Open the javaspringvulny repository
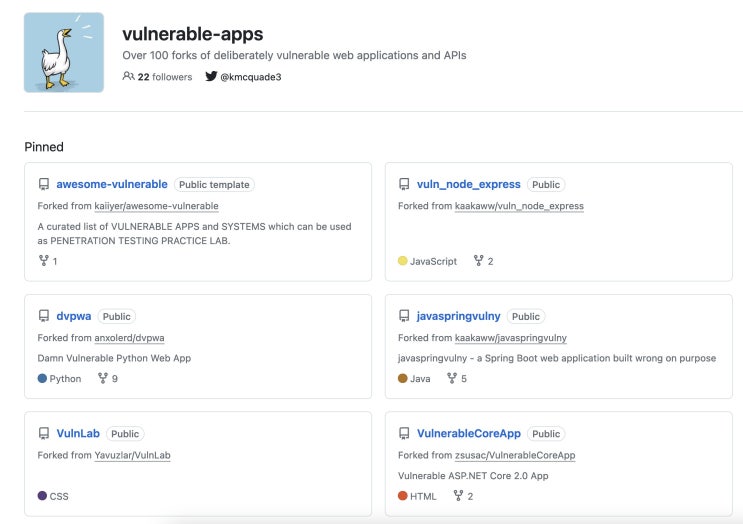The width and height of the screenshot is (743, 524). [461, 316]
